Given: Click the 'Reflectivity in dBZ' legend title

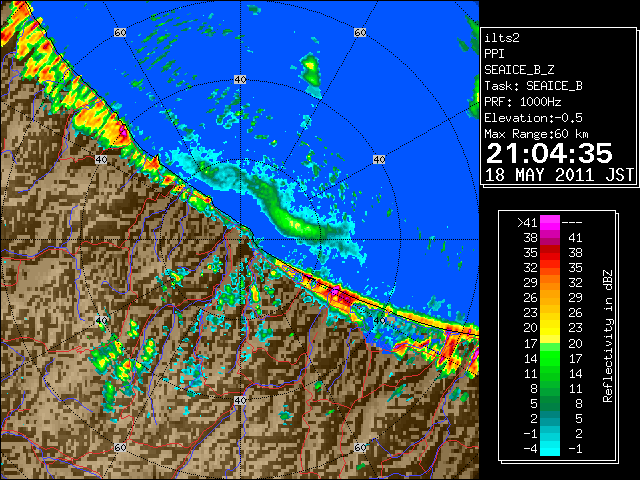Looking at the screenshot, I should (x=608, y=336).
